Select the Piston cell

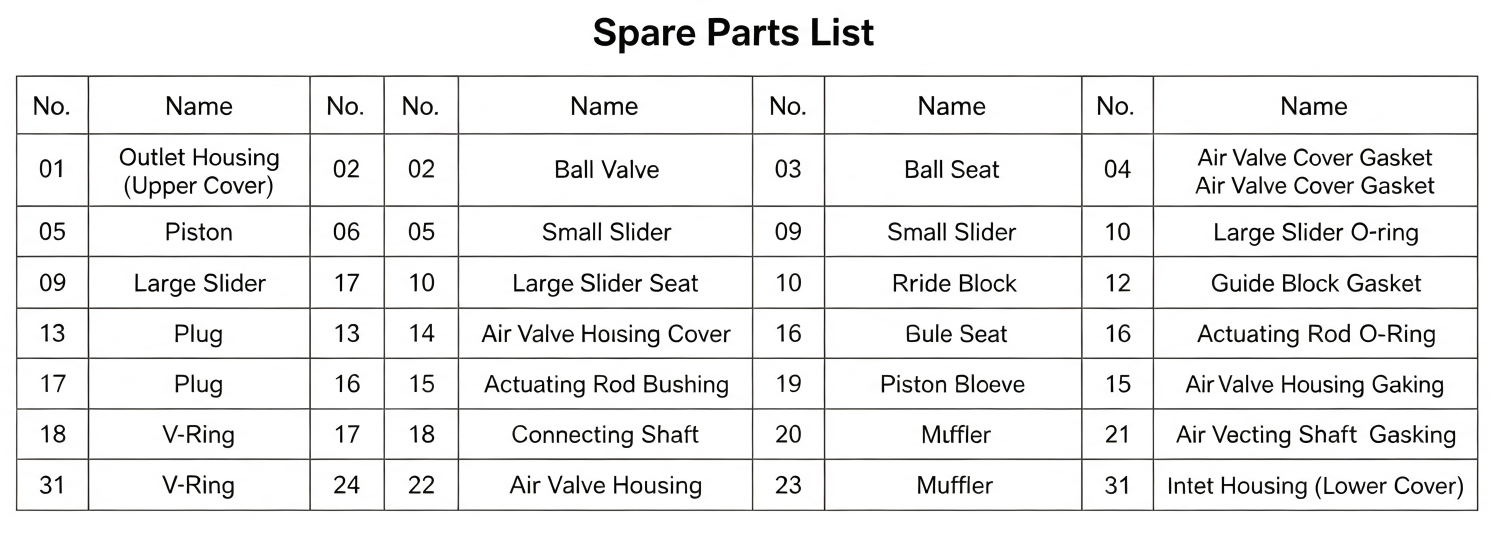(x=199, y=232)
